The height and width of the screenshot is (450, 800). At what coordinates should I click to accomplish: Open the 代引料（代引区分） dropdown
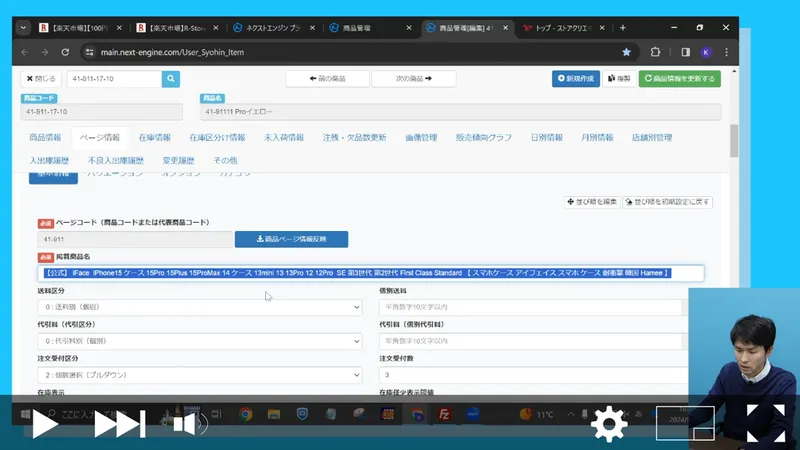coord(199,341)
